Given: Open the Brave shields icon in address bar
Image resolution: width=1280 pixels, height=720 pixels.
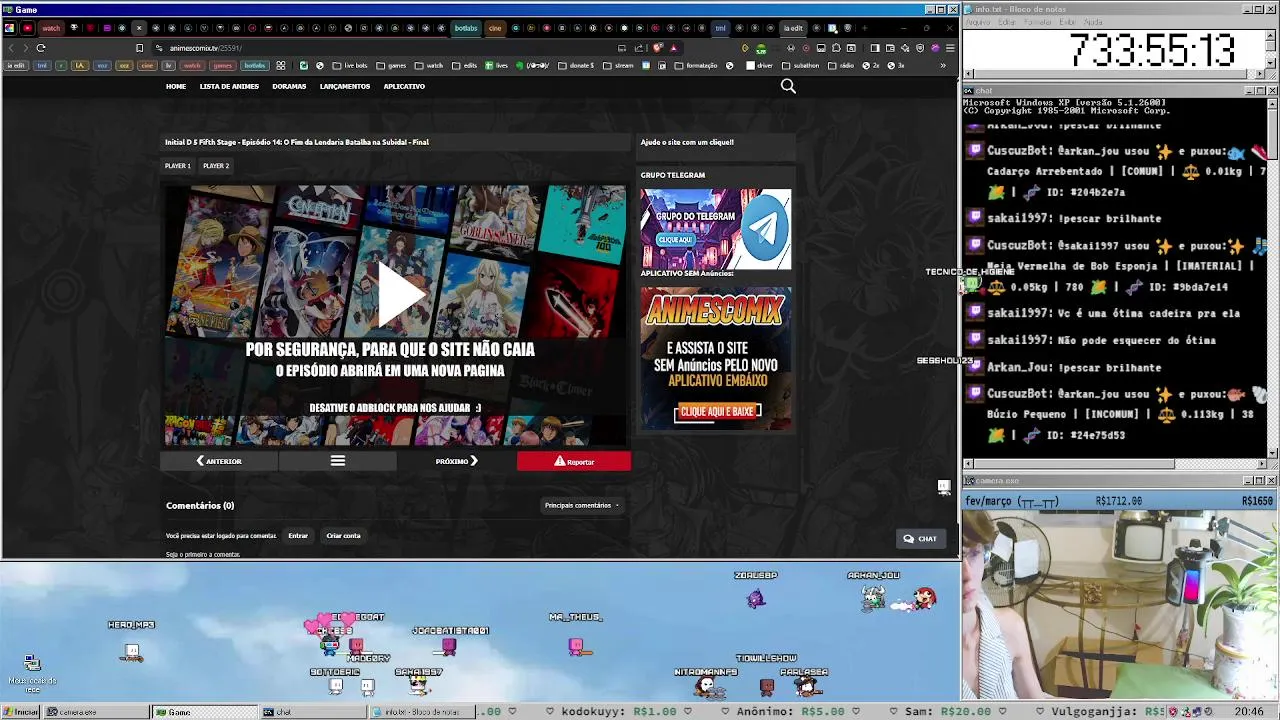Looking at the screenshot, I should tap(658, 47).
